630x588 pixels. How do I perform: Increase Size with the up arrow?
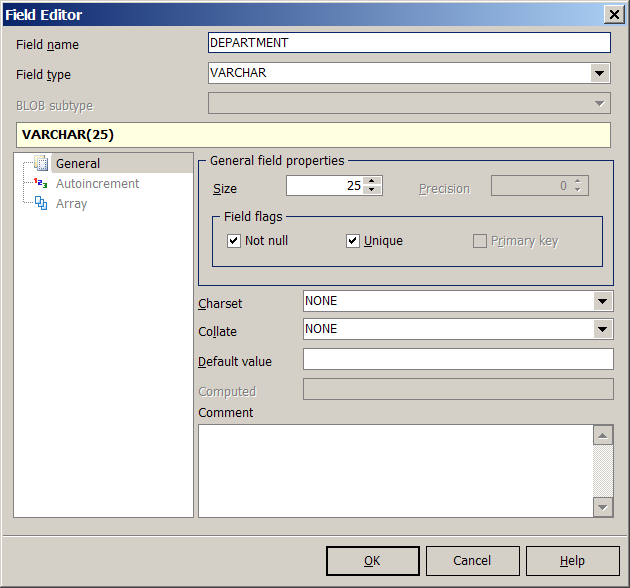[373, 181]
